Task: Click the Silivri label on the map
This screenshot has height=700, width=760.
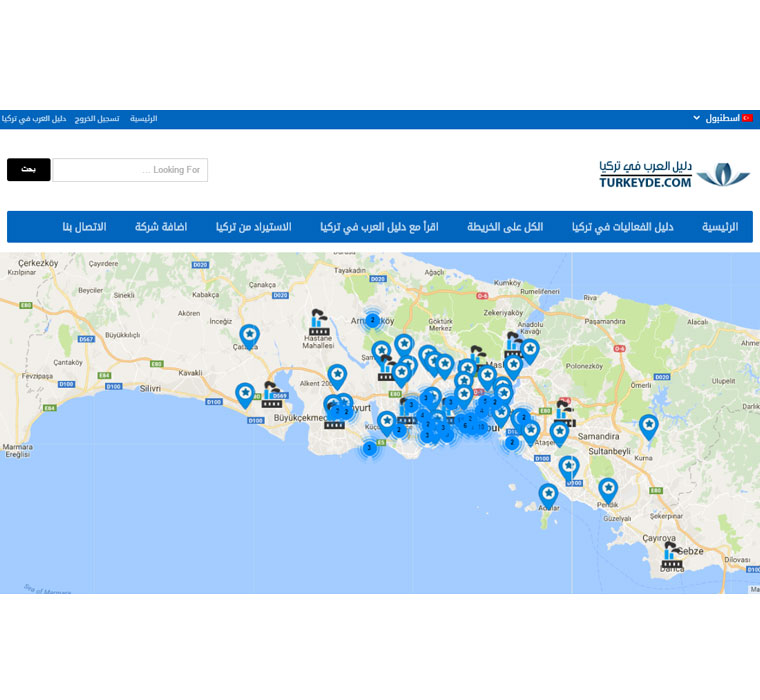Action: pyautogui.click(x=150, y=389)
